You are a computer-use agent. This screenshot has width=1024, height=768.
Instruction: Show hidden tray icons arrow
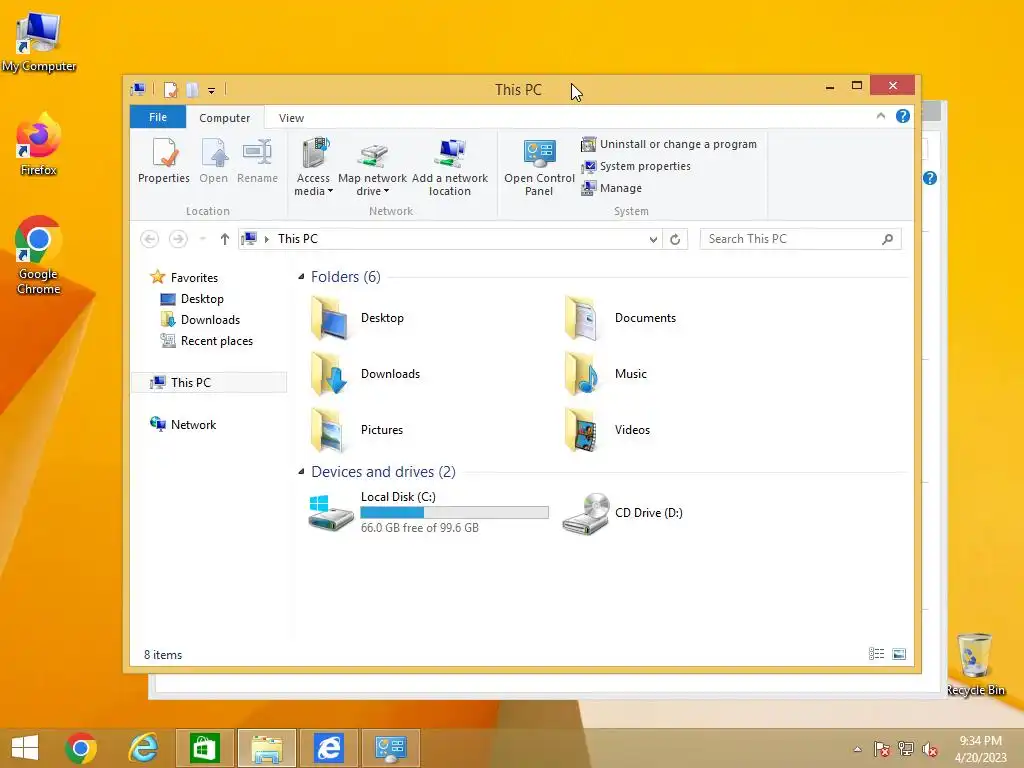[x=857, y=749]
